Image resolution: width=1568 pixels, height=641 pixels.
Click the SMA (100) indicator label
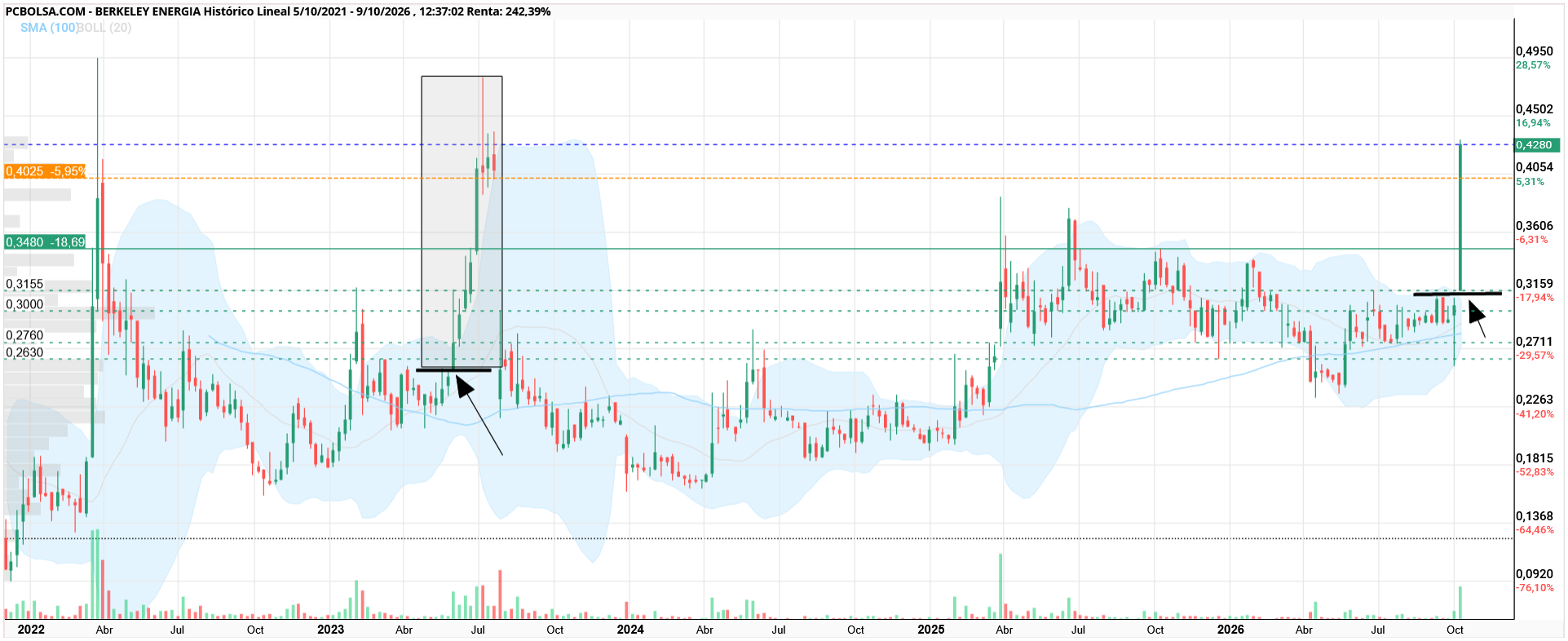pyautogui.click(x=49, y=28)
